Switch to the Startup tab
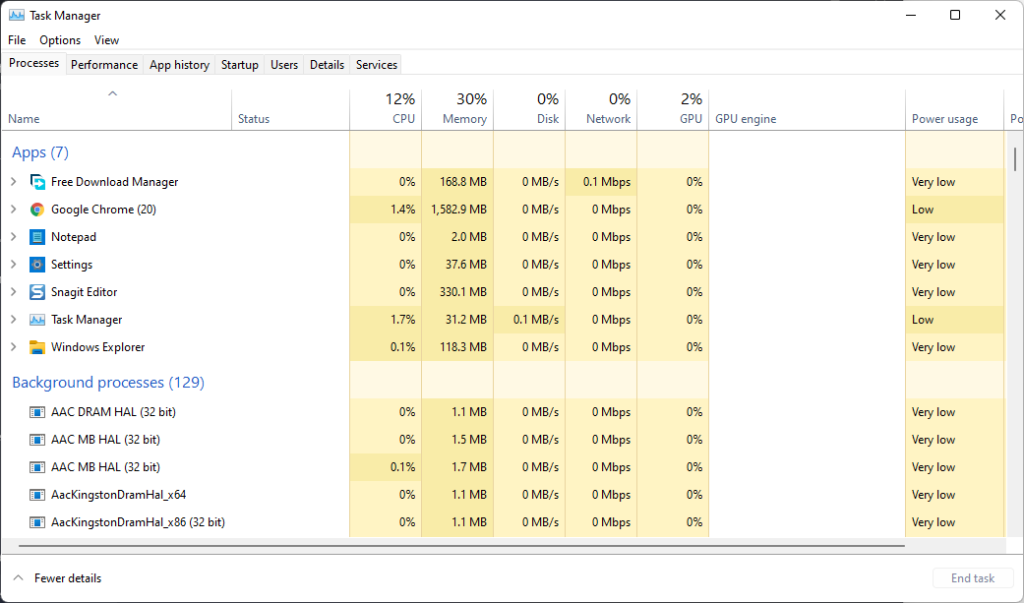 tap(240, 65)
